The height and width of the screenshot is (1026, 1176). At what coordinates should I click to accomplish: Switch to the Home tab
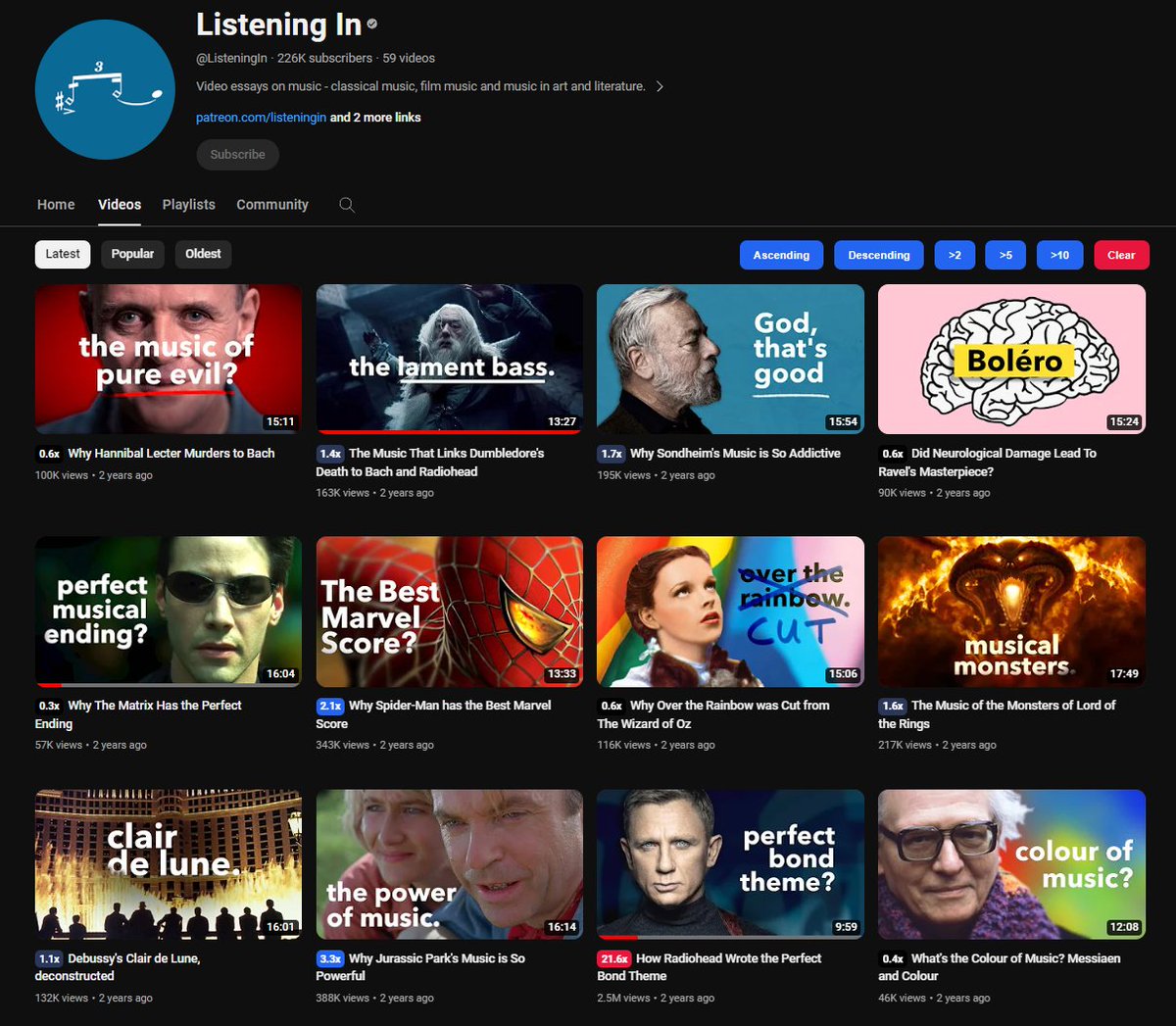pyautogui.click(x=56, y=205)
